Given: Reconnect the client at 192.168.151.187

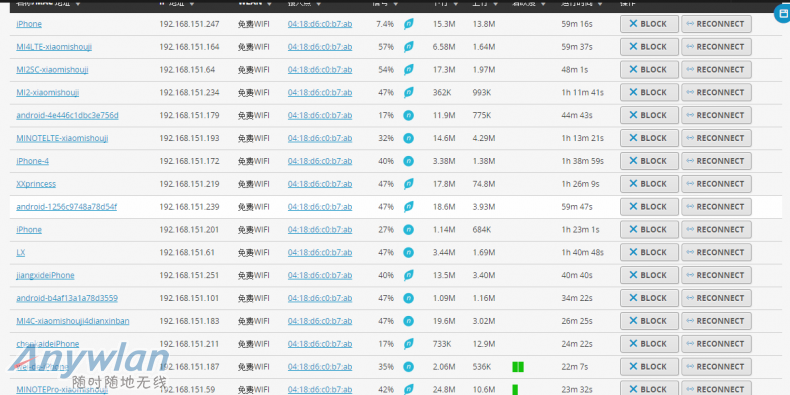Looking at the screenshot, I should pyautogui.click(x=716, y=367).
